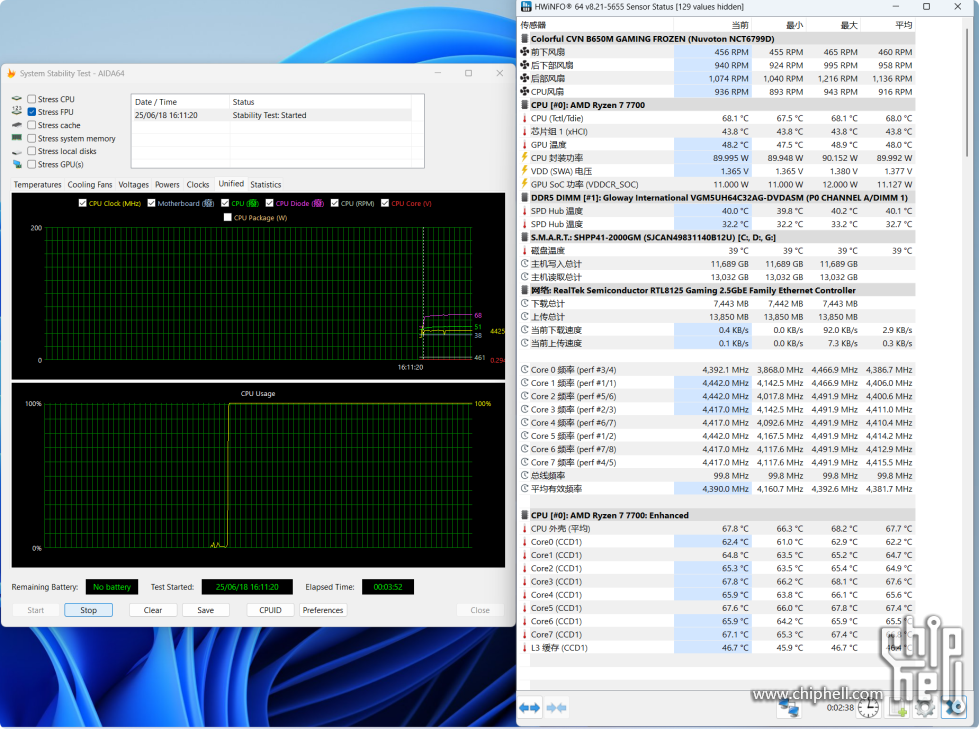Toggle the Motherboard graph checkbox
Image resolution: width=979 pixels, height=729 pixels.
pyautogui.click(x=151, y=203)
